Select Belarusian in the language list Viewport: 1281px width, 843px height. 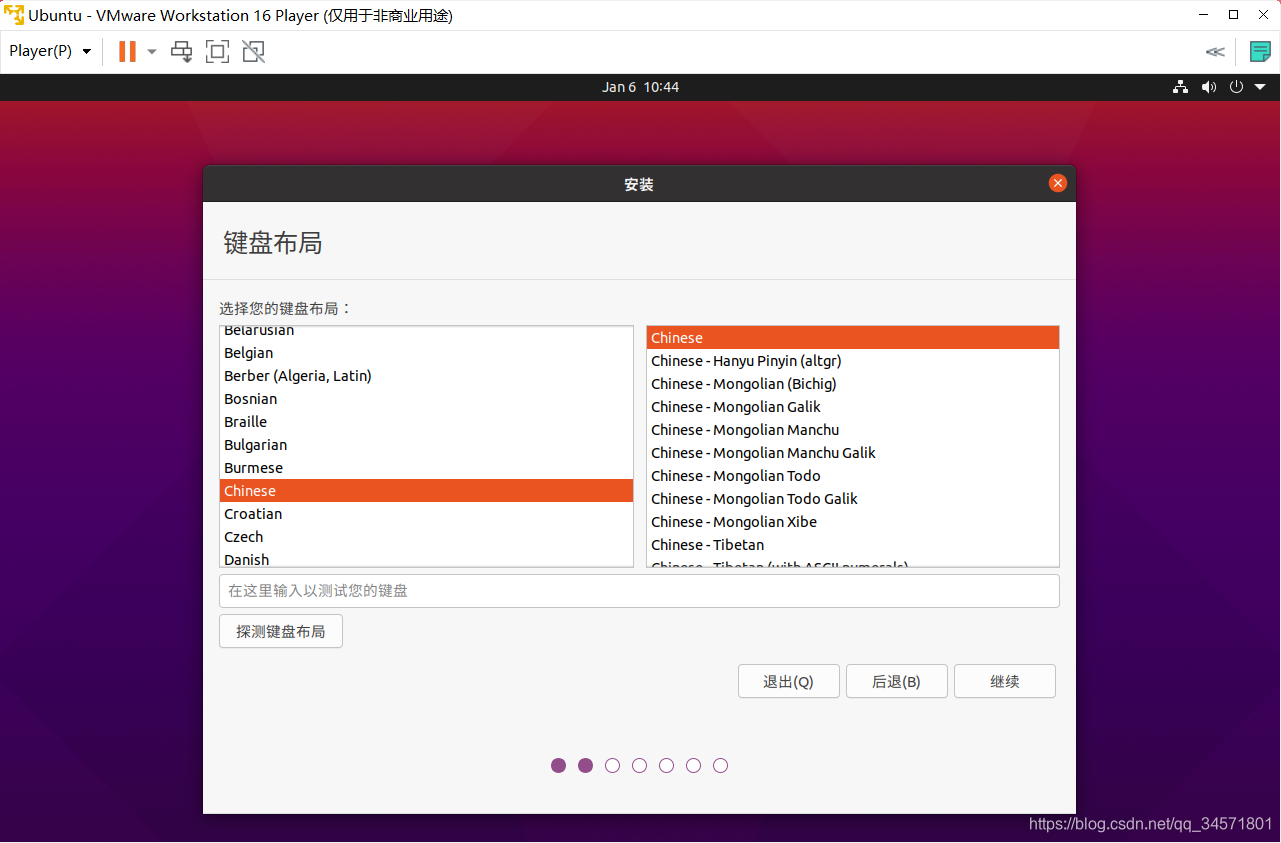click(x=426, y=331)
